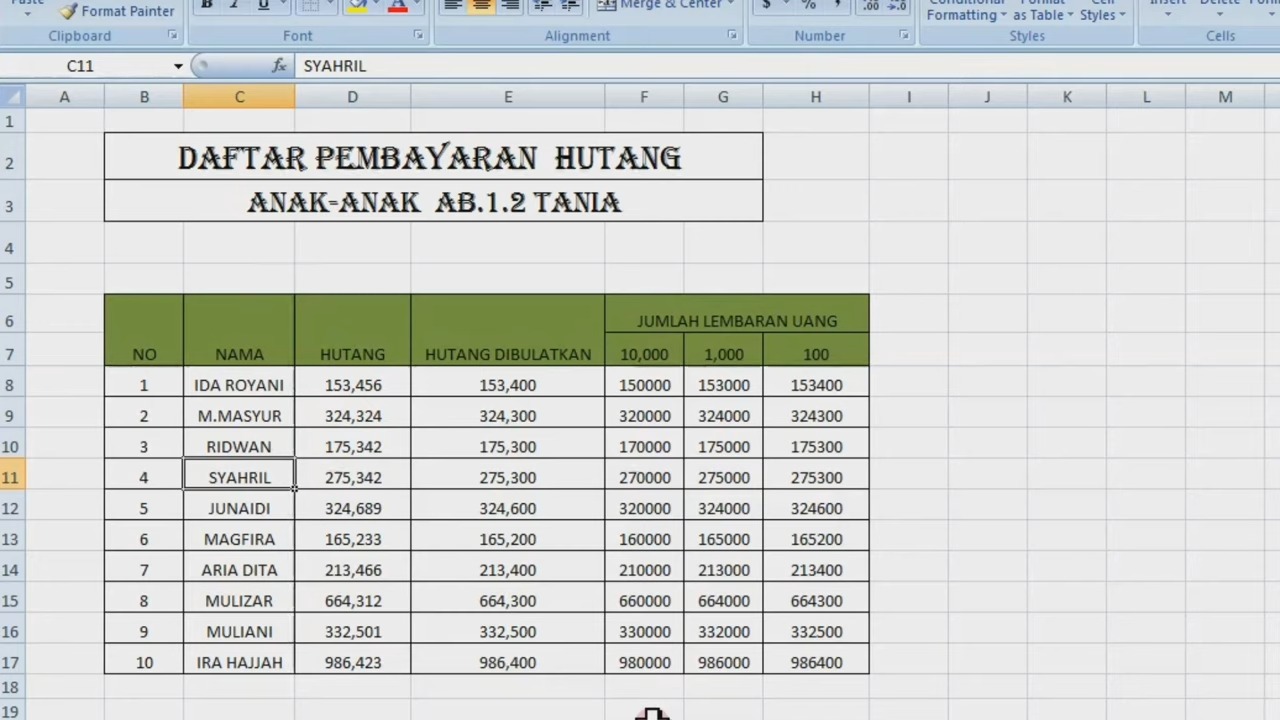Open the Font dialog launcher

(418, 35)
